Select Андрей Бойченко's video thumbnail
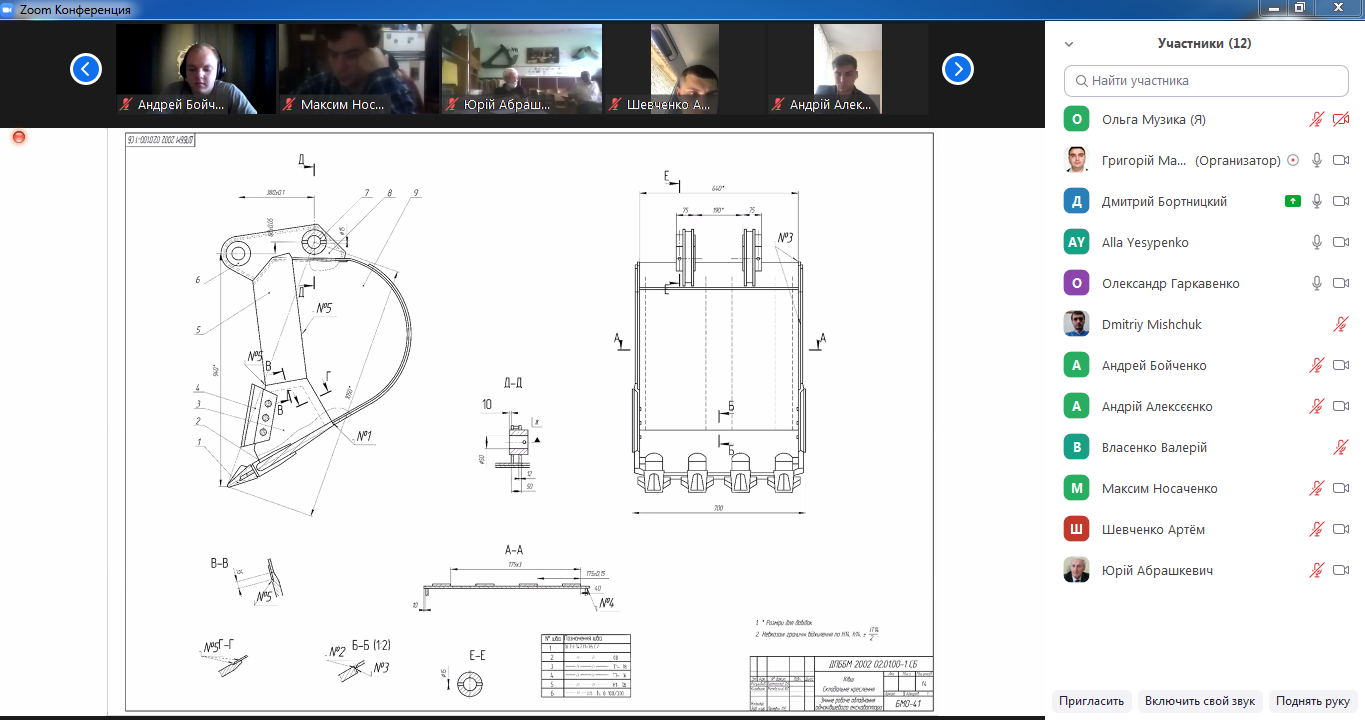The image size is (1365, 720). coord(196,69)
